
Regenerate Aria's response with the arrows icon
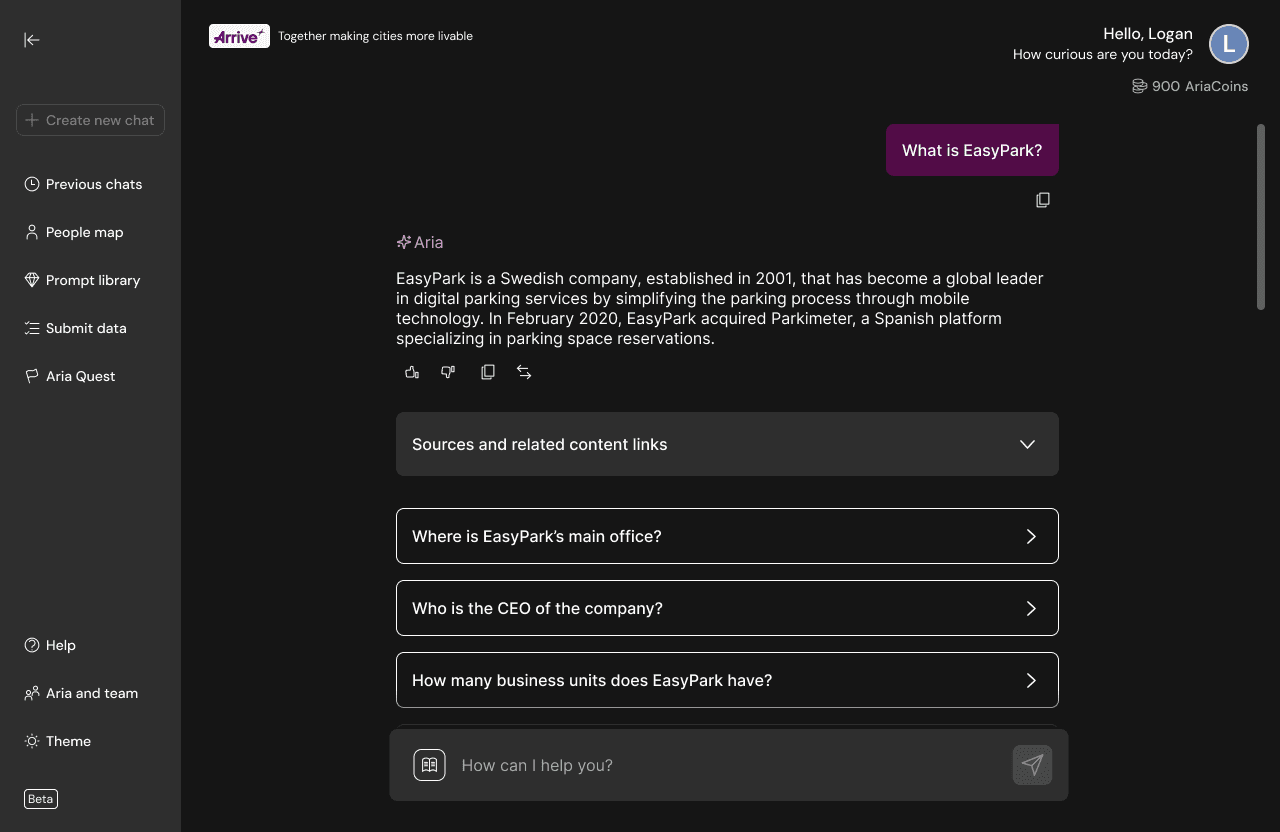tap(524, 372)
